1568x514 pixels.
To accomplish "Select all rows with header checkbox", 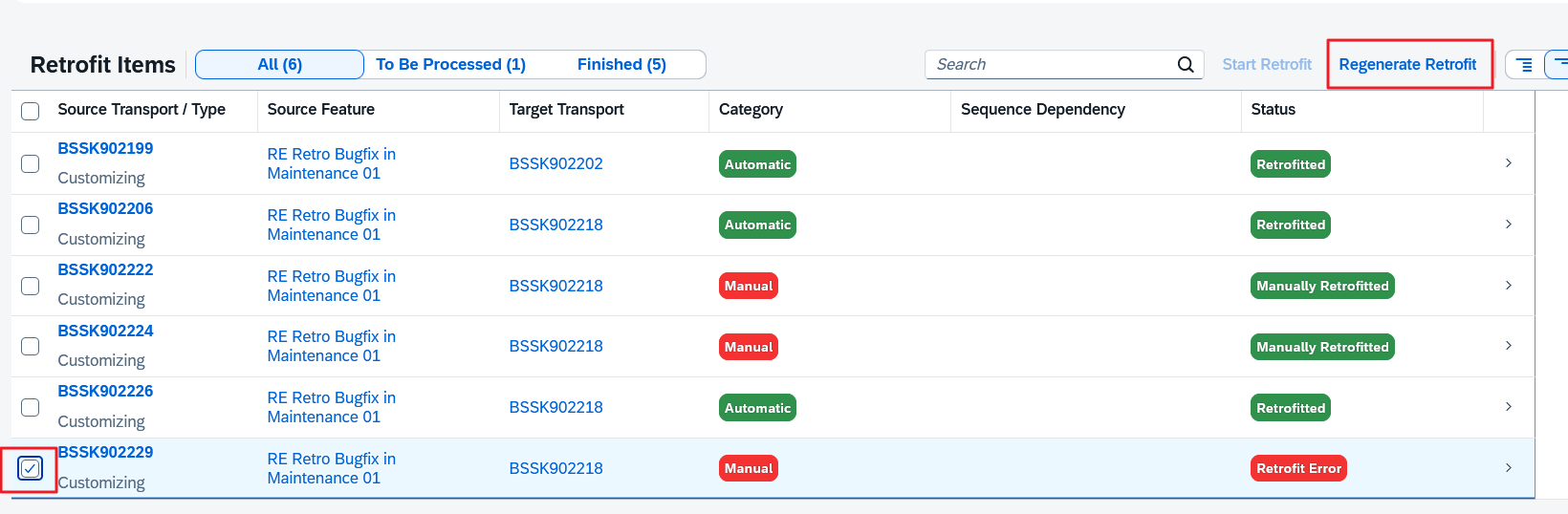I will tap(31, 111).
